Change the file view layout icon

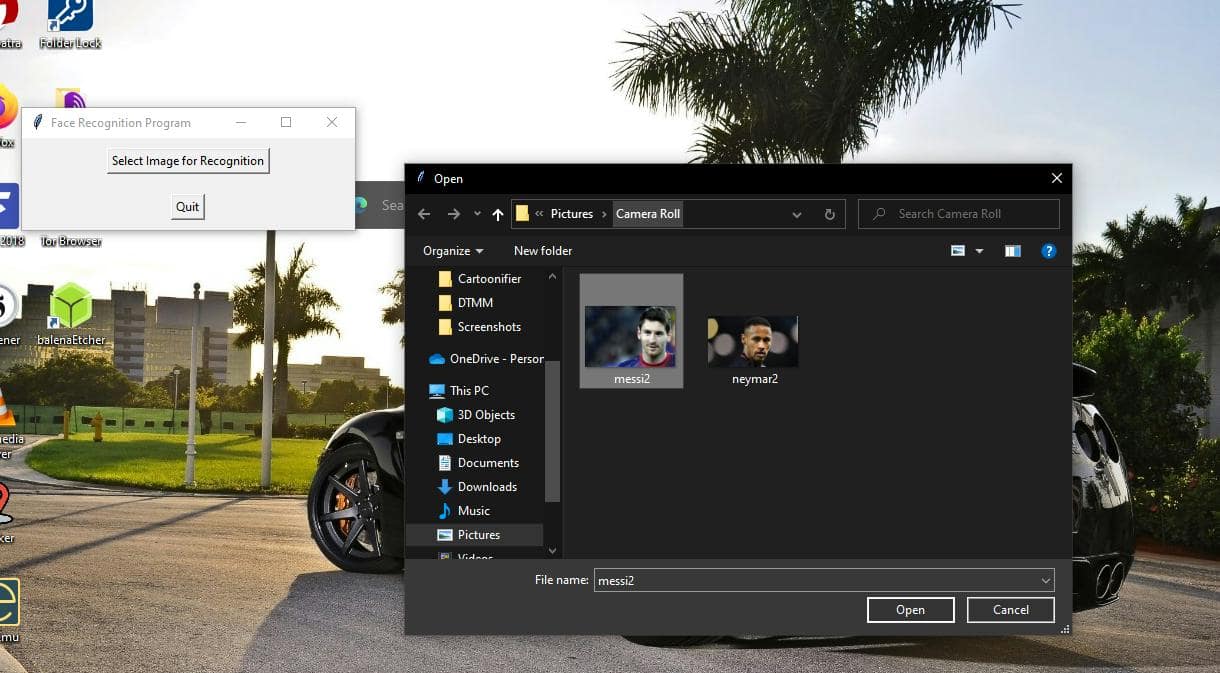[x=958, y=251]
